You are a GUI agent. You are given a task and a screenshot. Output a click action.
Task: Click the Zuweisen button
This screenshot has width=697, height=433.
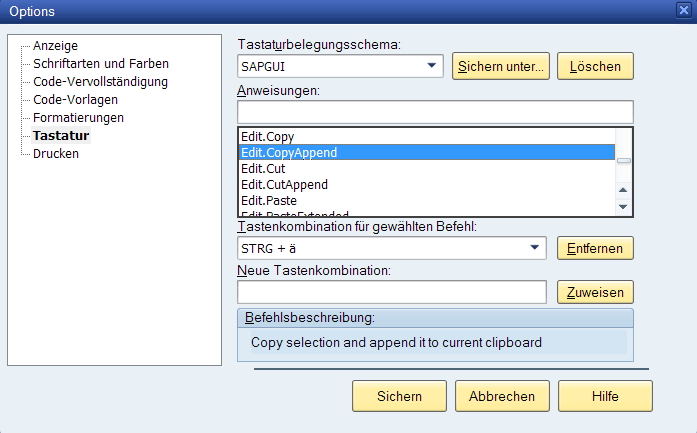click(595, 292)
